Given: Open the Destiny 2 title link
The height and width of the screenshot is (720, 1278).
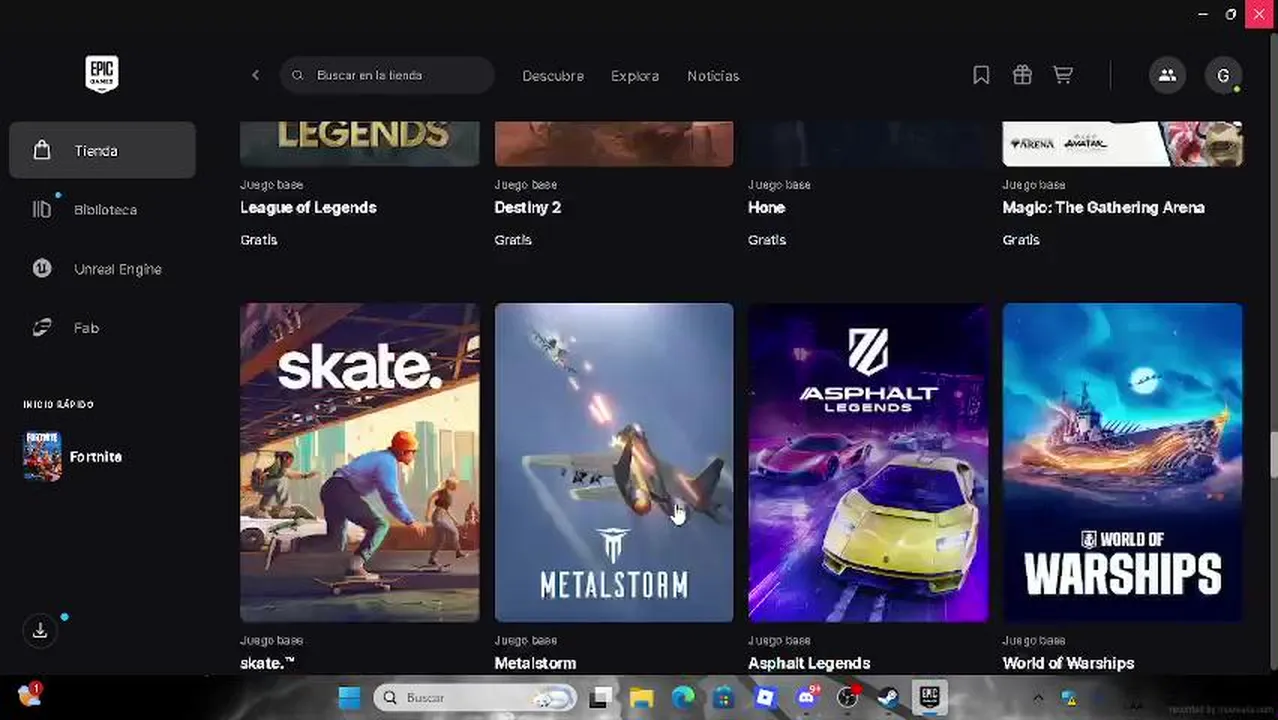Looking at the screenshot, I should pyautogui.click(x=528, y=207).
